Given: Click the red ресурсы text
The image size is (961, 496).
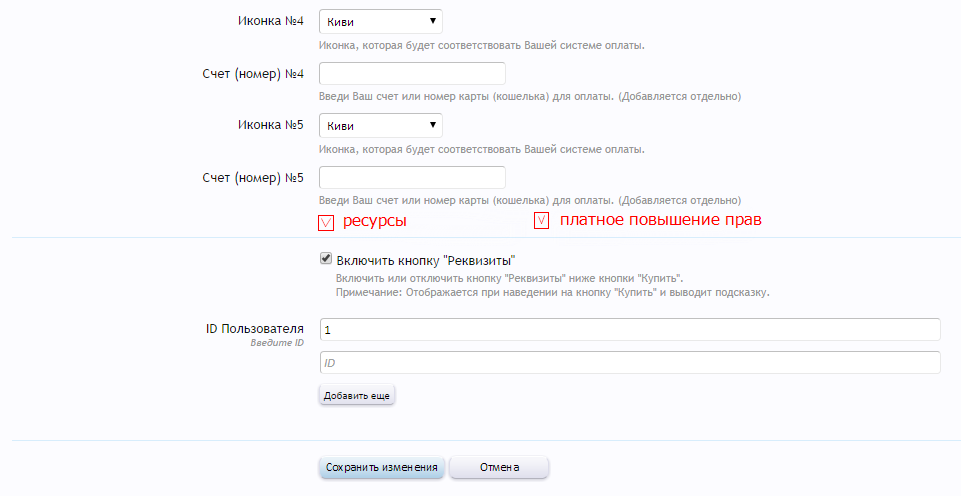Looking at the screenshot, I should (375, 220).
